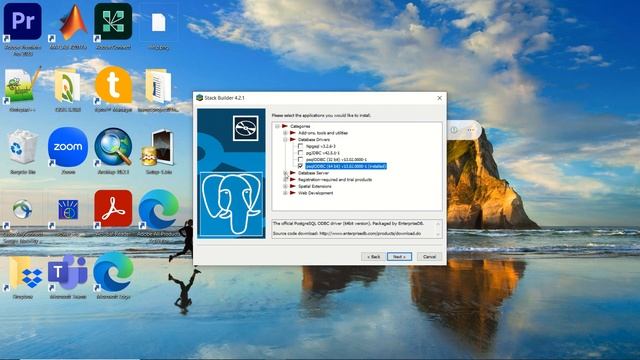Click the red flag icon beside Web Development
The width and height of the screenshot is (640, 360).
click(293, 193)
